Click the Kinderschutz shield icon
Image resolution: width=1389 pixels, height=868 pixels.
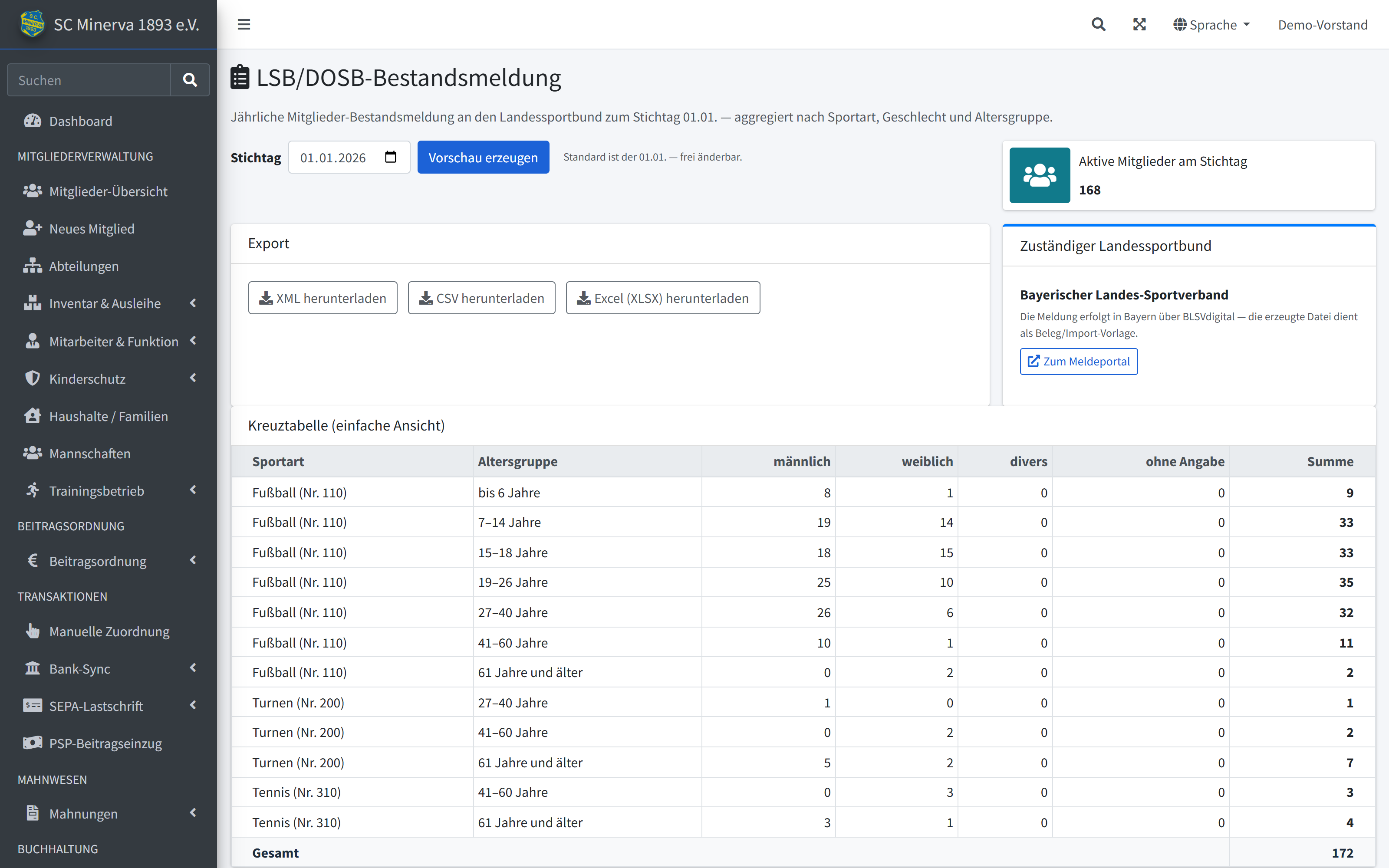point(33,378)
